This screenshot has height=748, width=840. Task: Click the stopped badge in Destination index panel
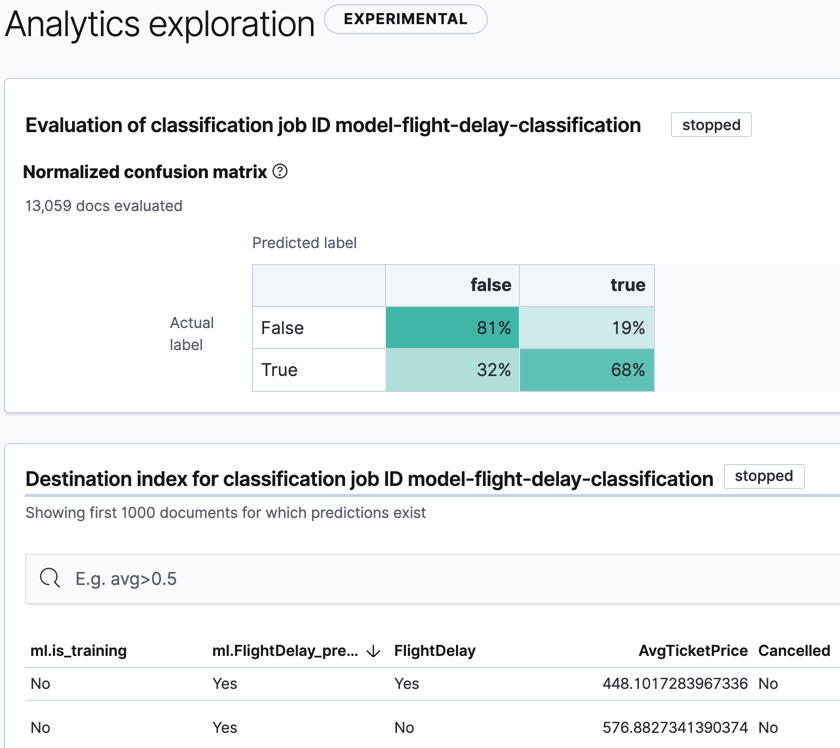pos(763,476)
